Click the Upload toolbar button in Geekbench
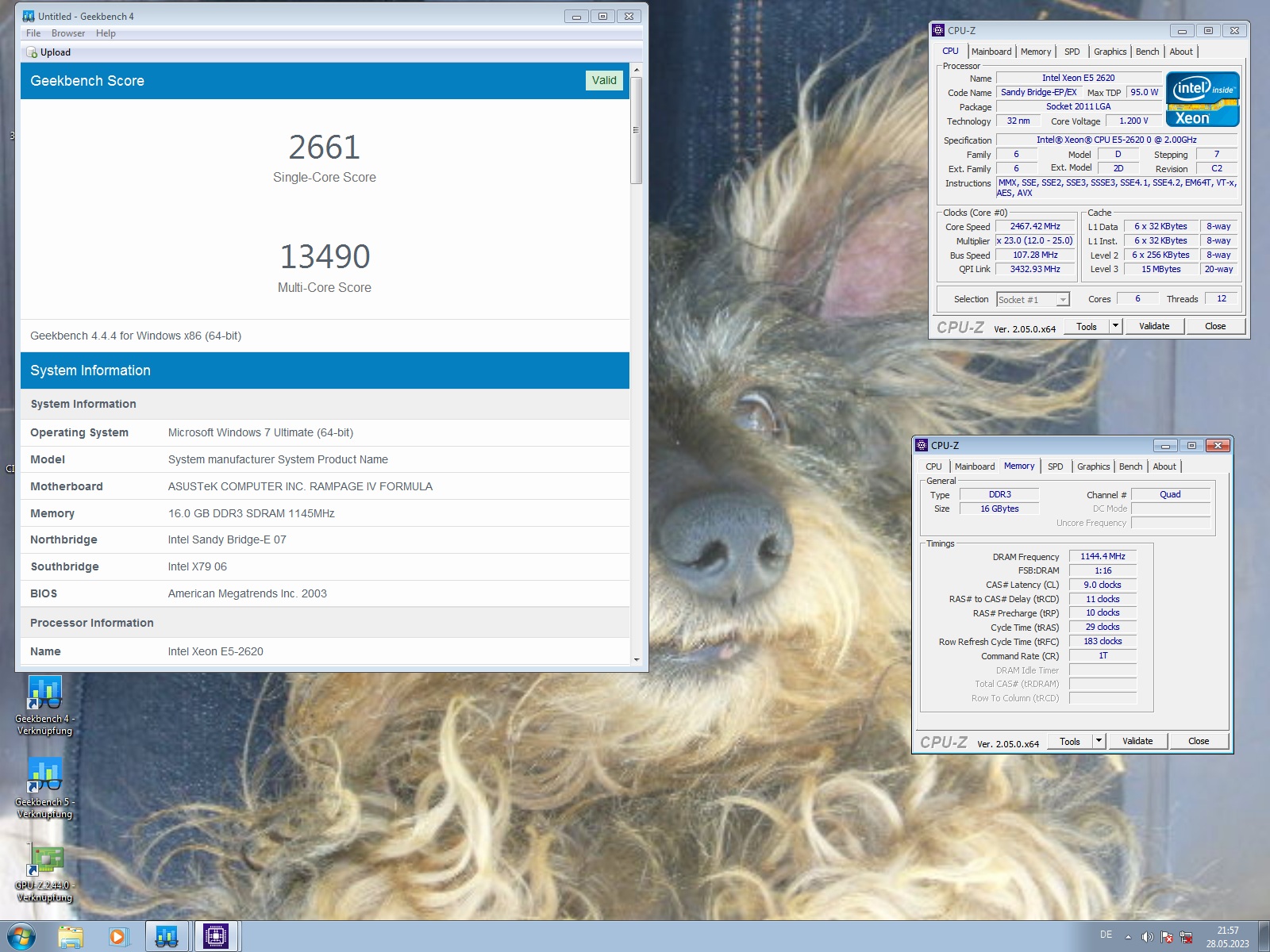This screenshot has height=952, width=1270. click(48, 52)
